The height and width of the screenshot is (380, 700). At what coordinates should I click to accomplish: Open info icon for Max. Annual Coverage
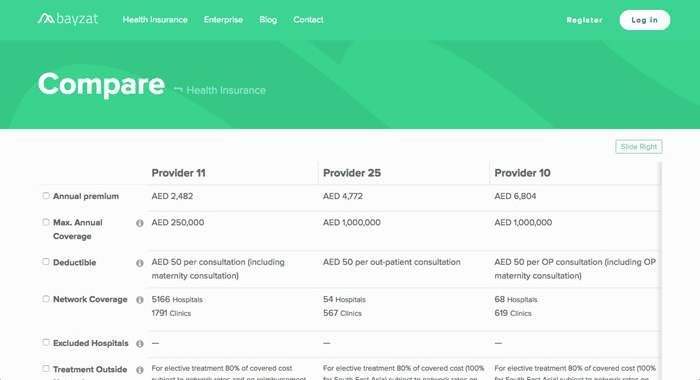pos(140,223)
